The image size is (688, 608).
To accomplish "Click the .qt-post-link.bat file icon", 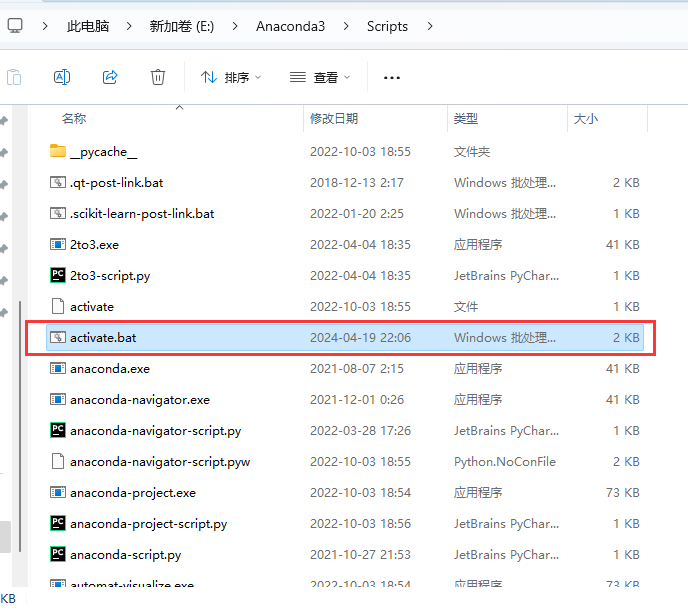I will 57,182.
